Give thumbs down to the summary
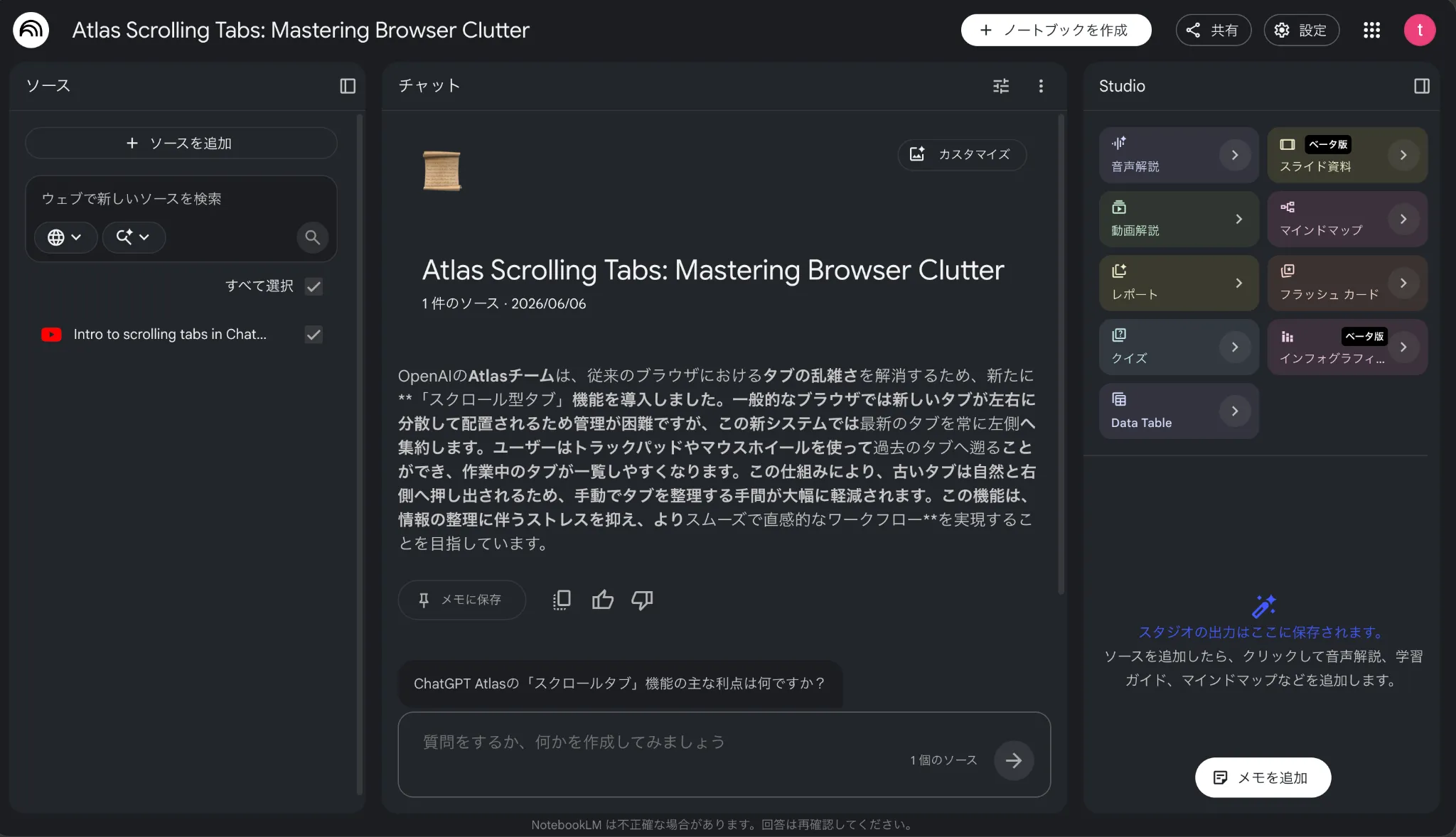The width and height of the screenshot is (1456, 837). (x=642, y=600)
